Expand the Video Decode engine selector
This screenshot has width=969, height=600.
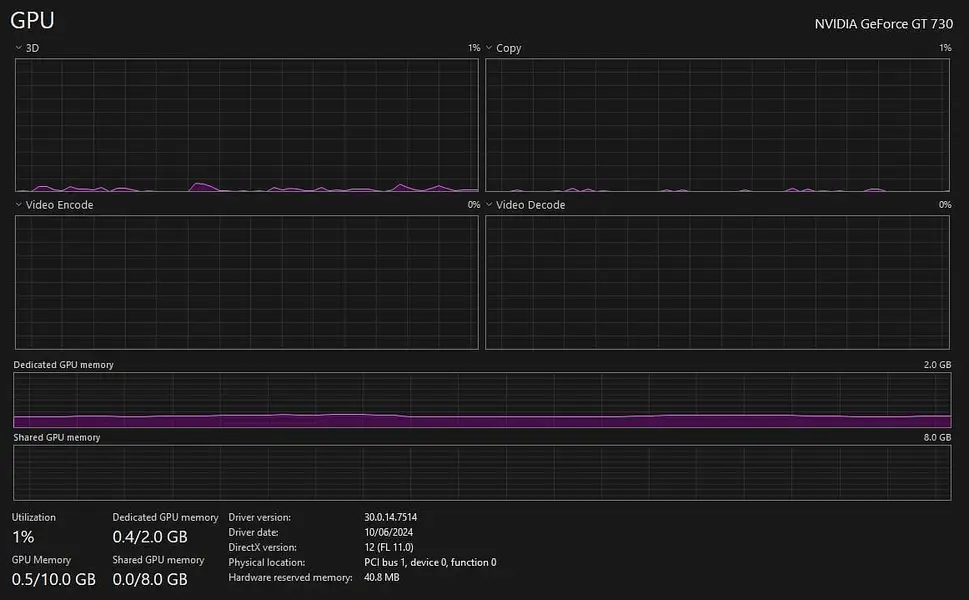[x=489, y=205]
